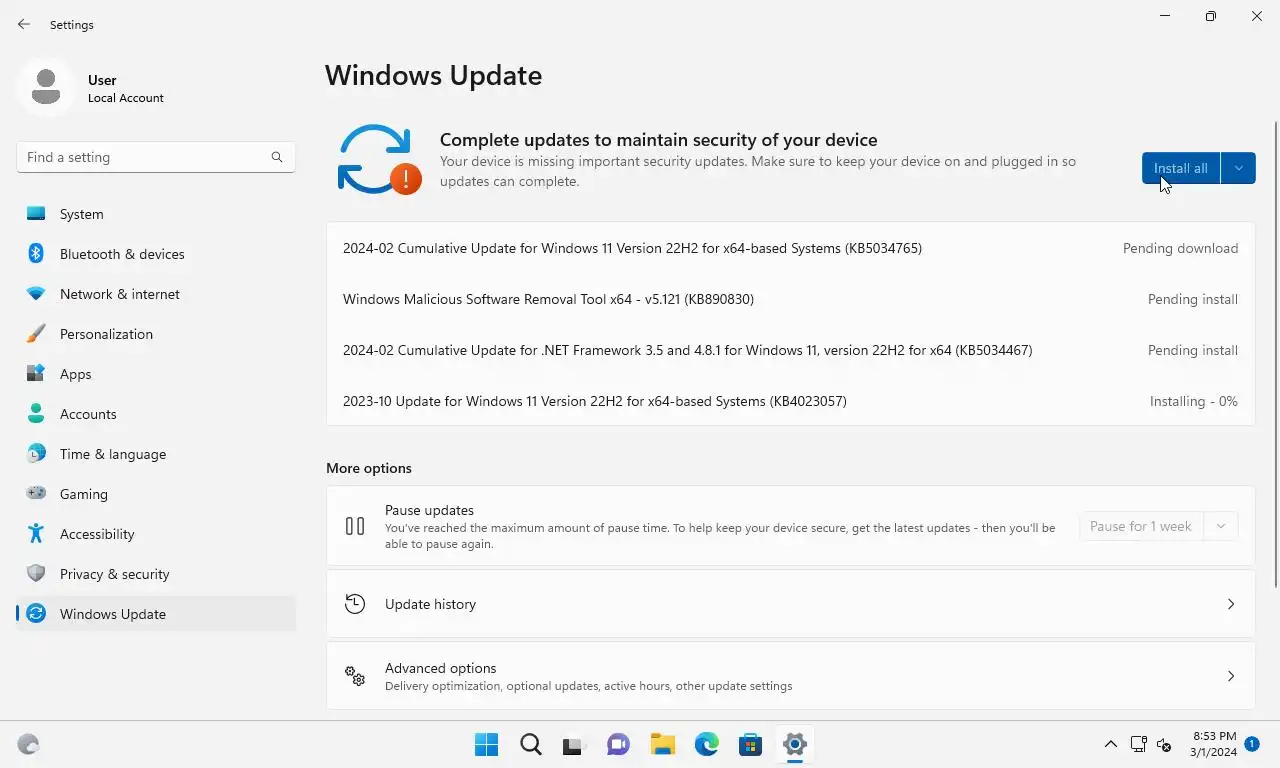This screenshot has height=768, width=1280.
Task: Open Accessibility settings
Action: click(x=156, y=534)
